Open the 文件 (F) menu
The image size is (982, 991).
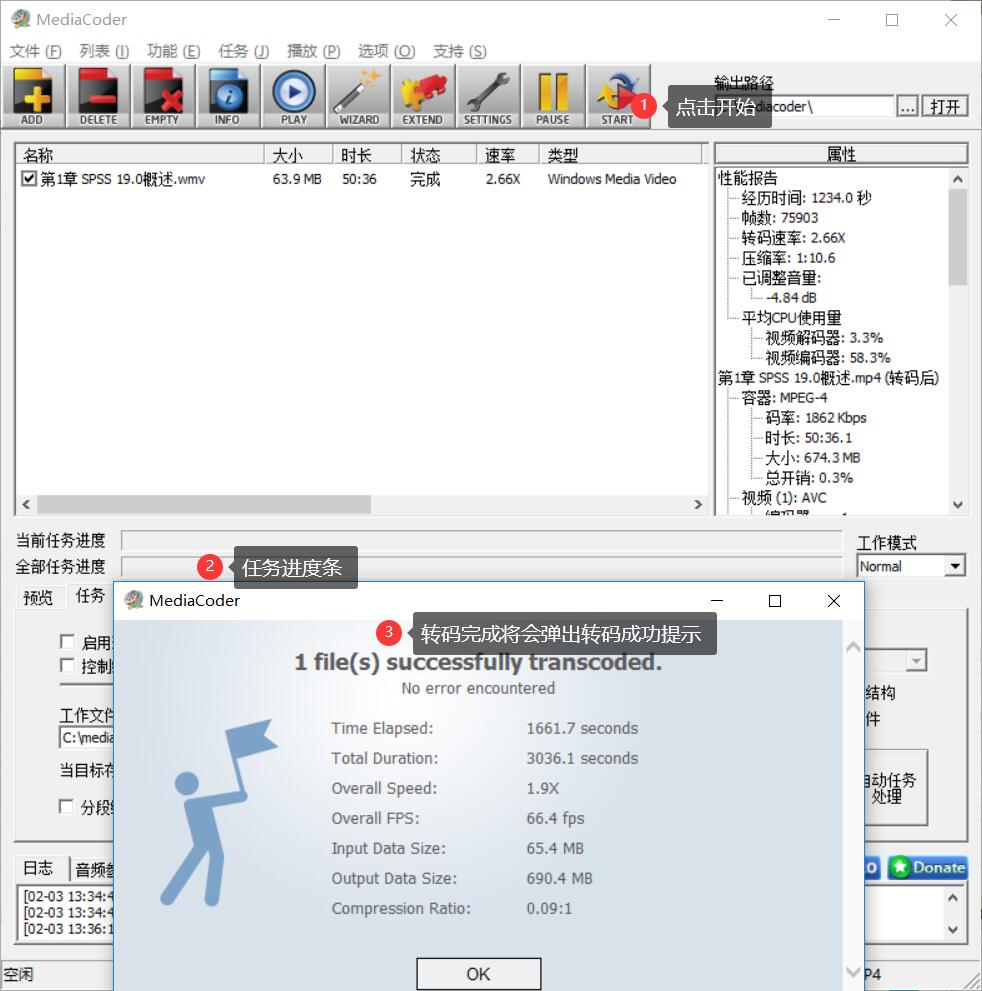tap(35, 51)
